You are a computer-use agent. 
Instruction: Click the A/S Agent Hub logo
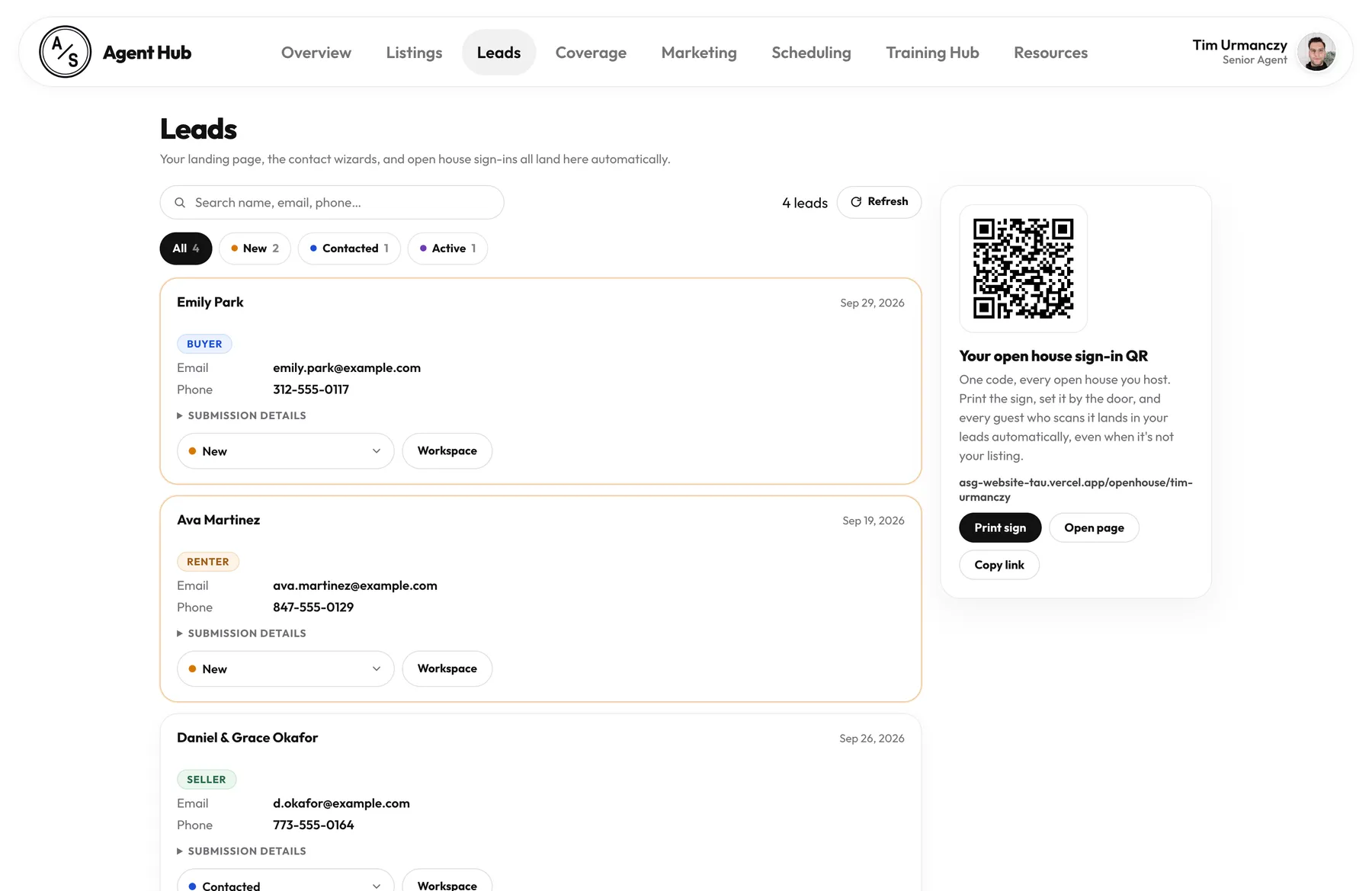(x=115, y=52)
